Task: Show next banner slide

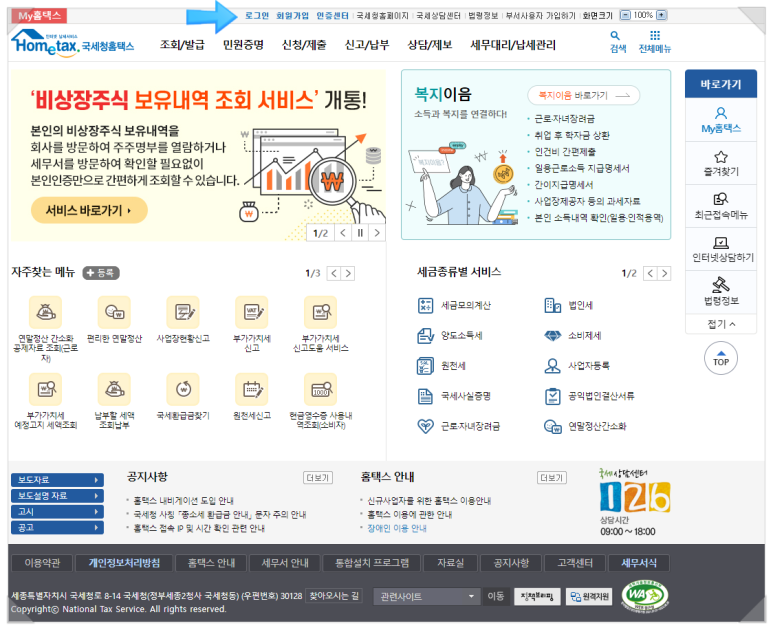Action: (x=377, y=233)
